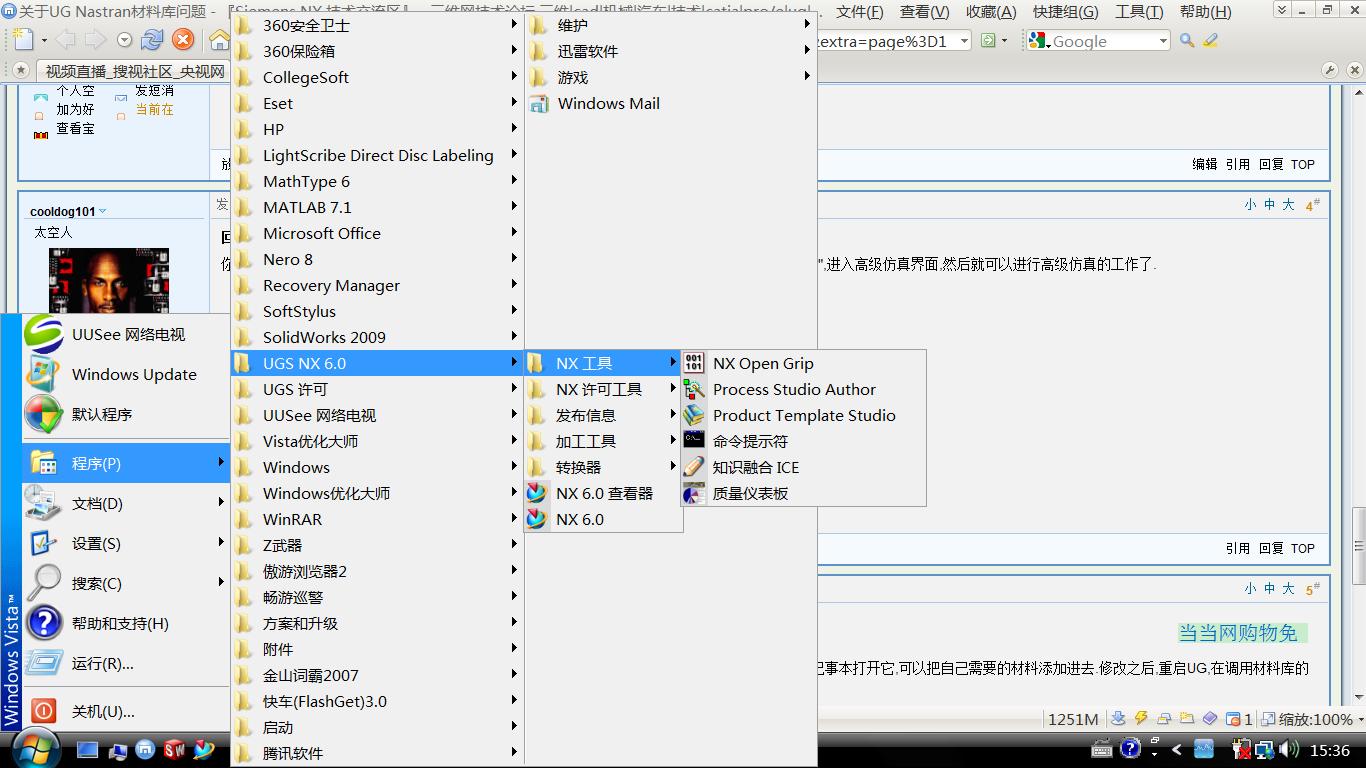Viewport: 1366px width, 768px height.
Task: Click 回复 link in post 4
Action: coord(1271,548)
